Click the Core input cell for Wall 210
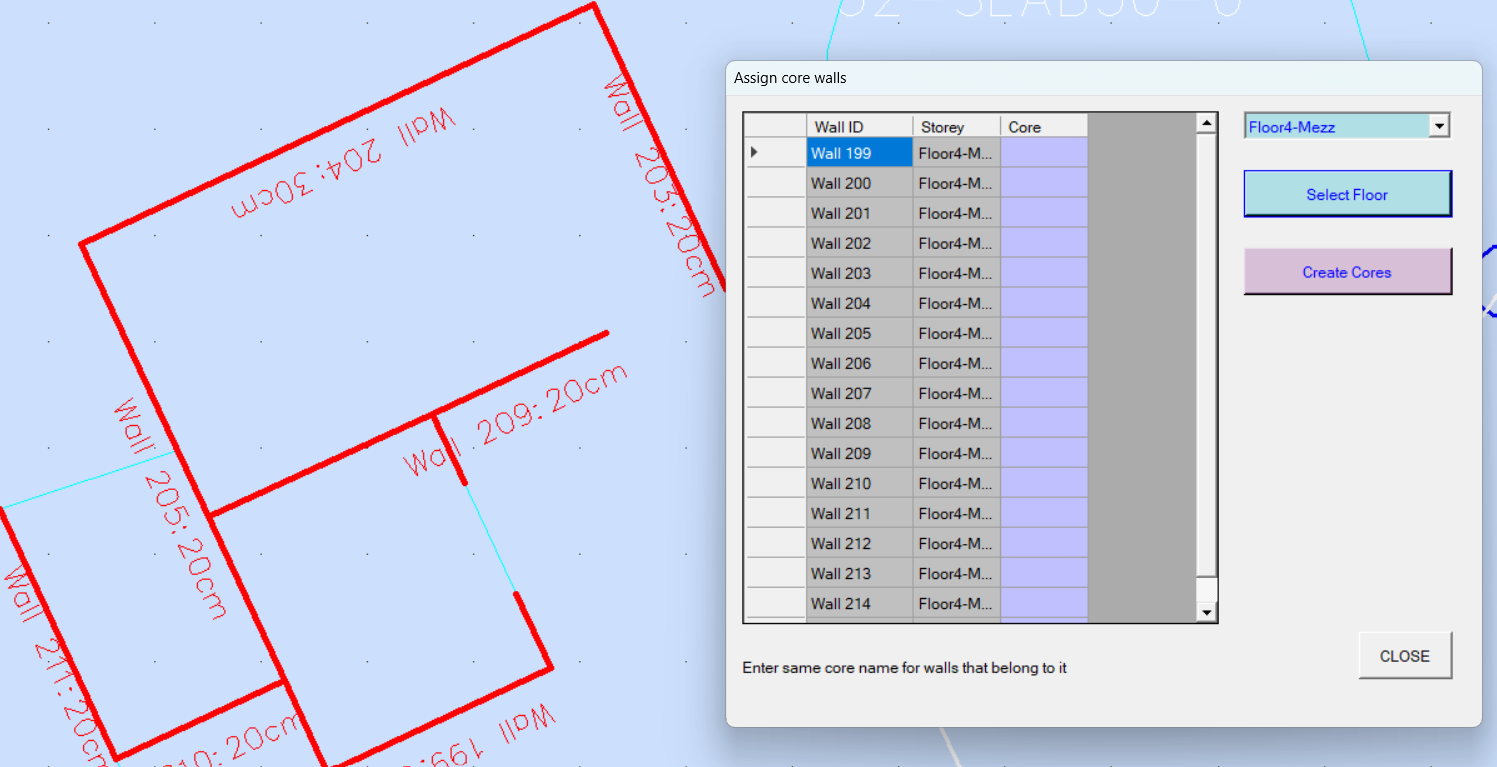Image resolution: width=1497 pixels, height=767 pixels. tap(1044, 483)
